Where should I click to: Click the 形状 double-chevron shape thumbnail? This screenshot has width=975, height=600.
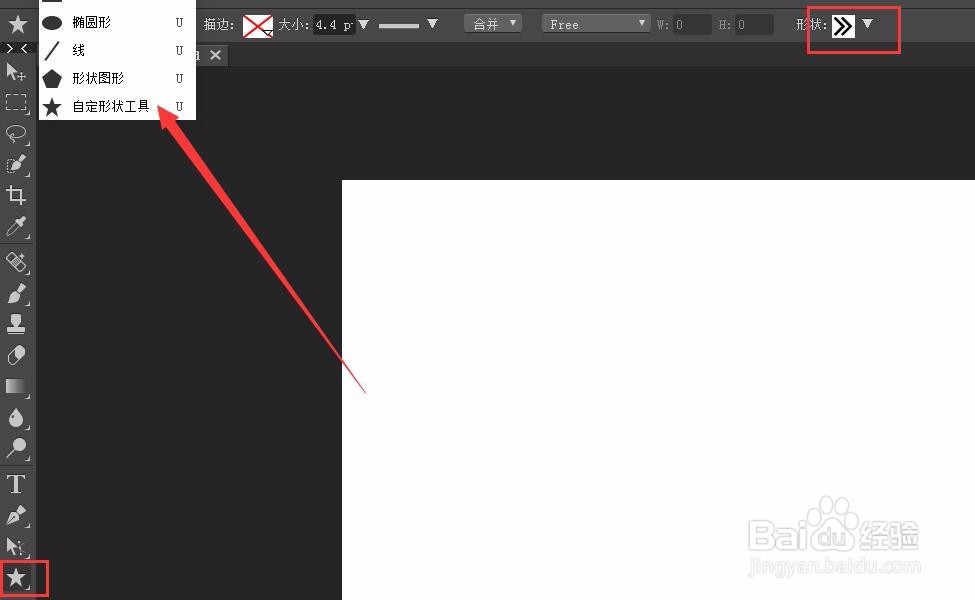[843, 26]
